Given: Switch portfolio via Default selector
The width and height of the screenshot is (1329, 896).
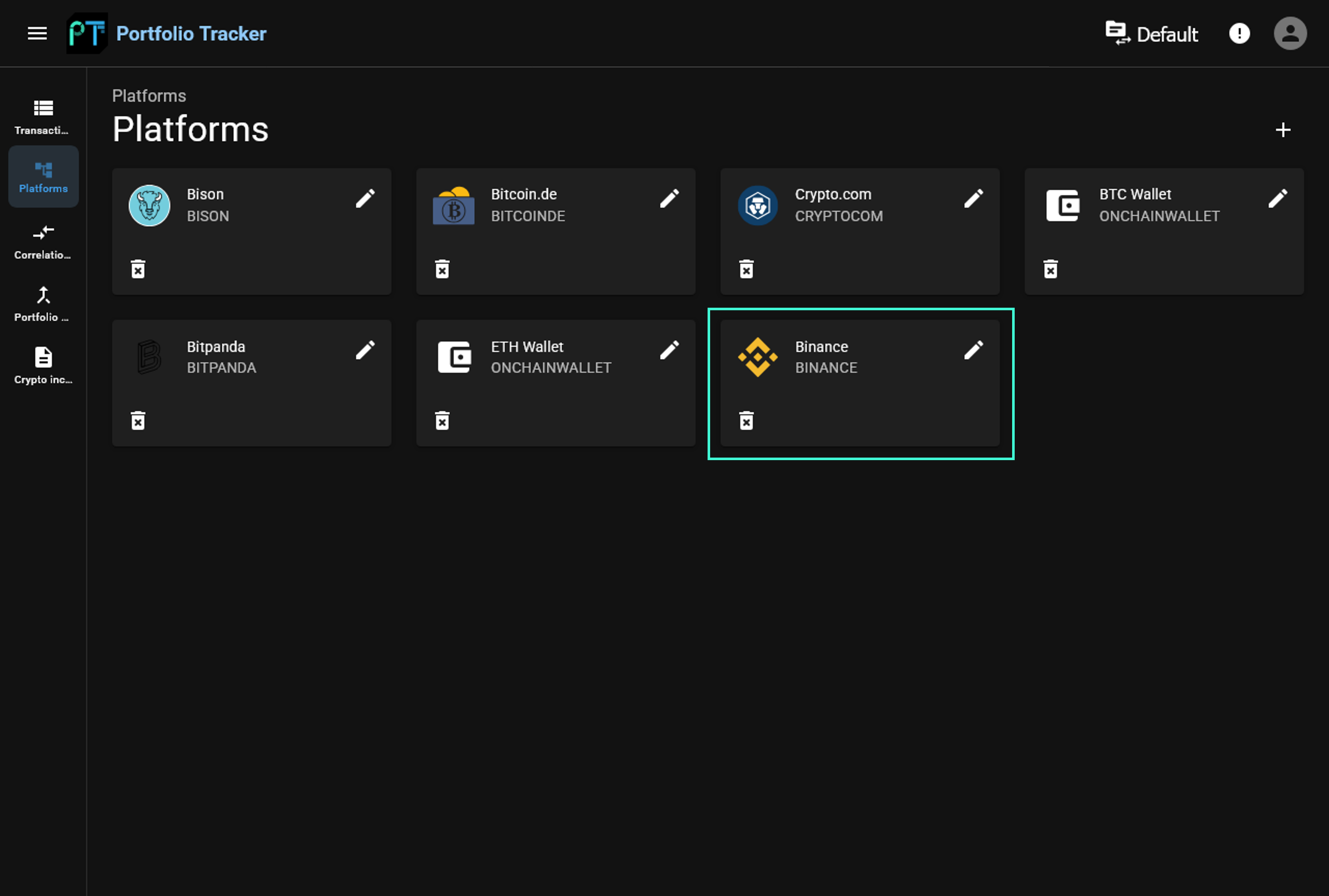Looking at the screenshot, I should tap(1151, 34).
